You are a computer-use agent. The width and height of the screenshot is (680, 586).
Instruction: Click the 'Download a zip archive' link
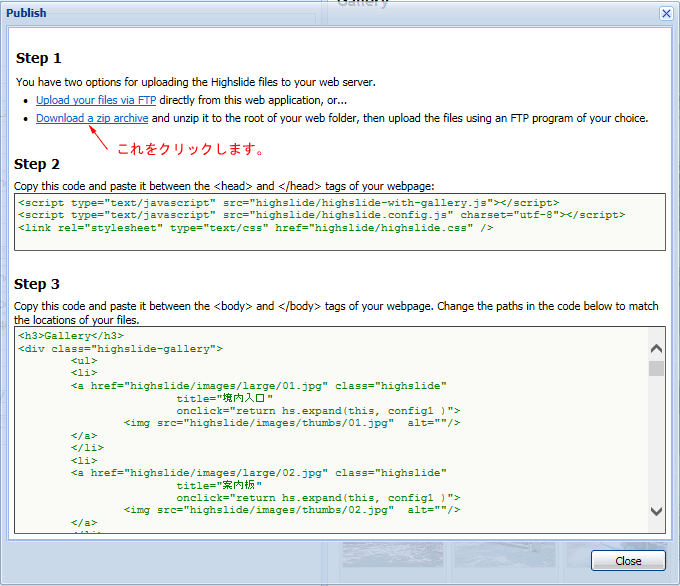pyautogui.click(x=92, y=118)
